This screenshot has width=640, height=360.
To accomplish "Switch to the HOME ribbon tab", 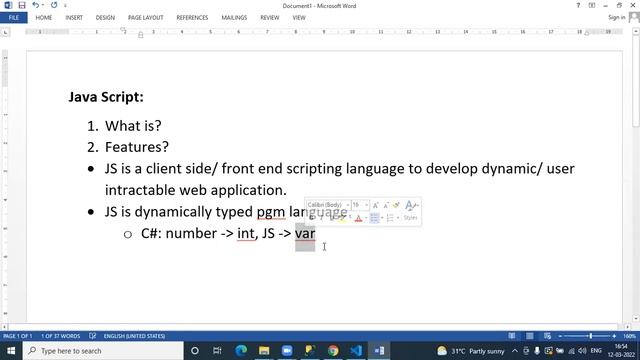I will pos(44,18).
